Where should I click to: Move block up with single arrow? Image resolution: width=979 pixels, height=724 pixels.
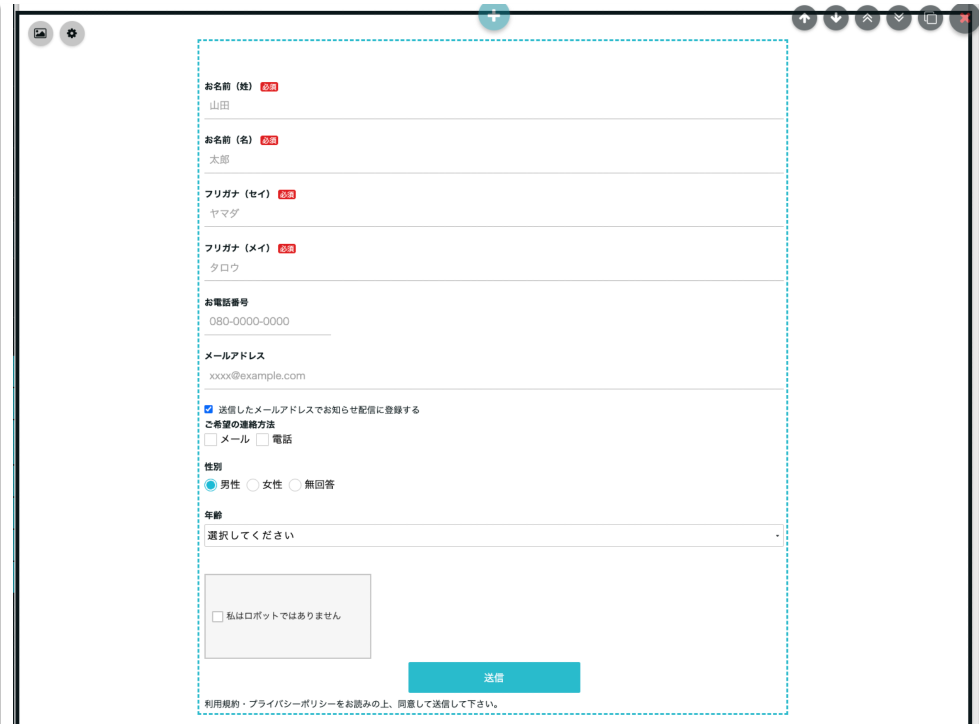point(805,18)
